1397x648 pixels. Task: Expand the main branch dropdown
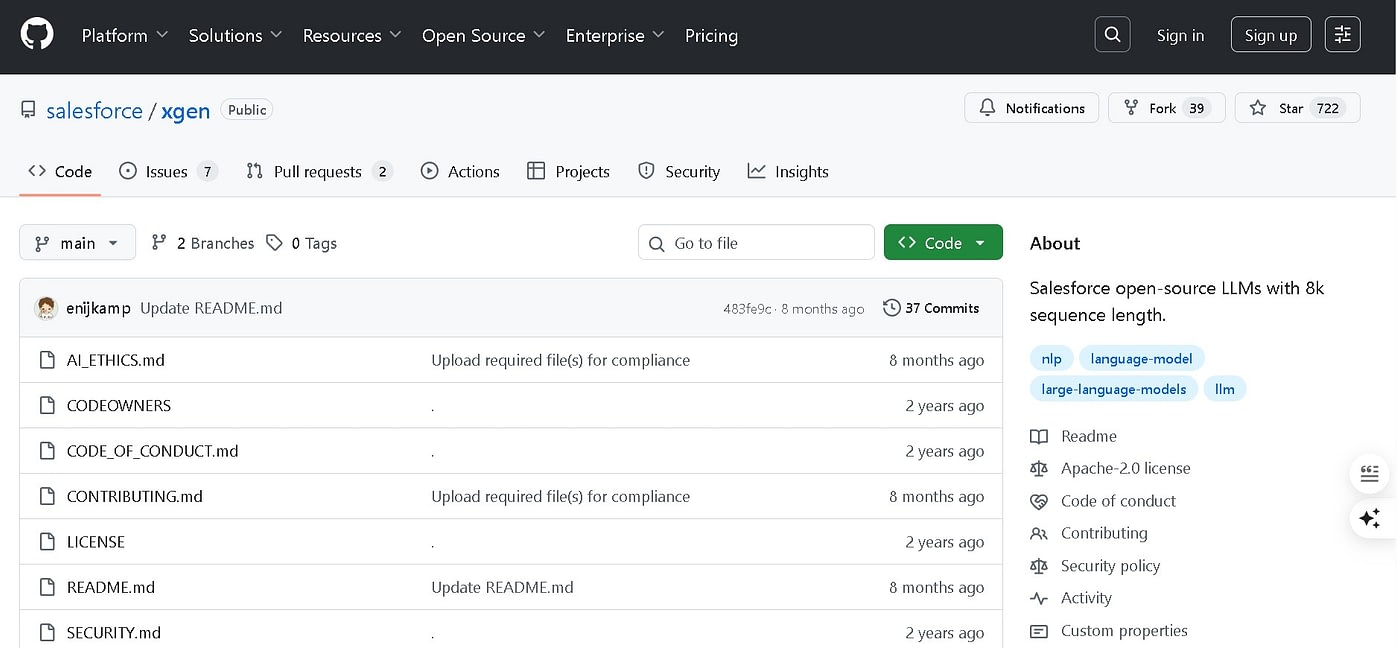click(77, 243)
